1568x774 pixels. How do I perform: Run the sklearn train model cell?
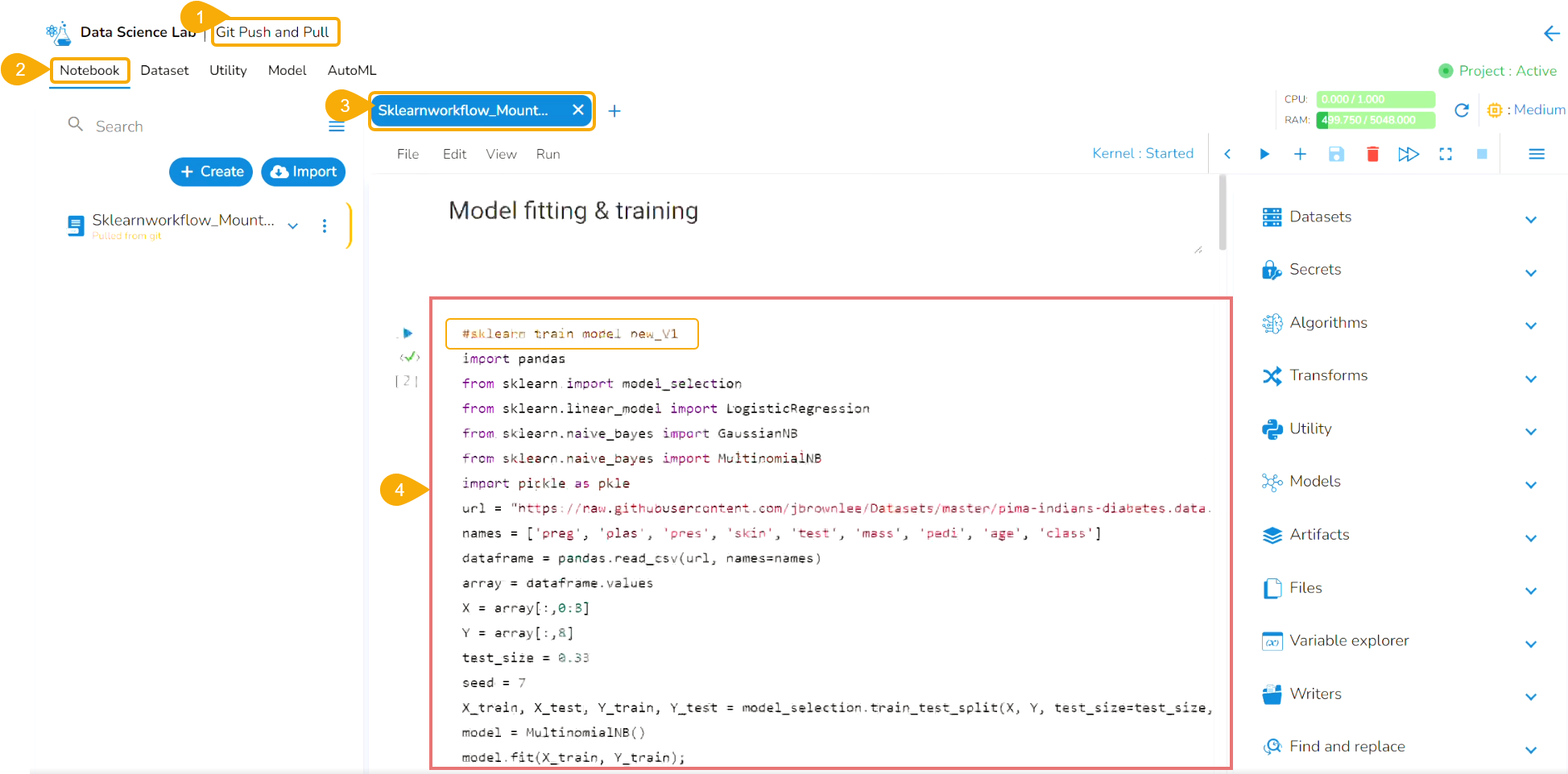[x=408, y=333]
